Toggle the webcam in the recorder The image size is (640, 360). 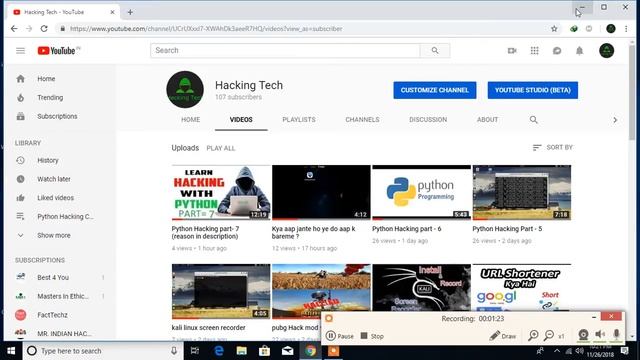[x=583, y=335]
